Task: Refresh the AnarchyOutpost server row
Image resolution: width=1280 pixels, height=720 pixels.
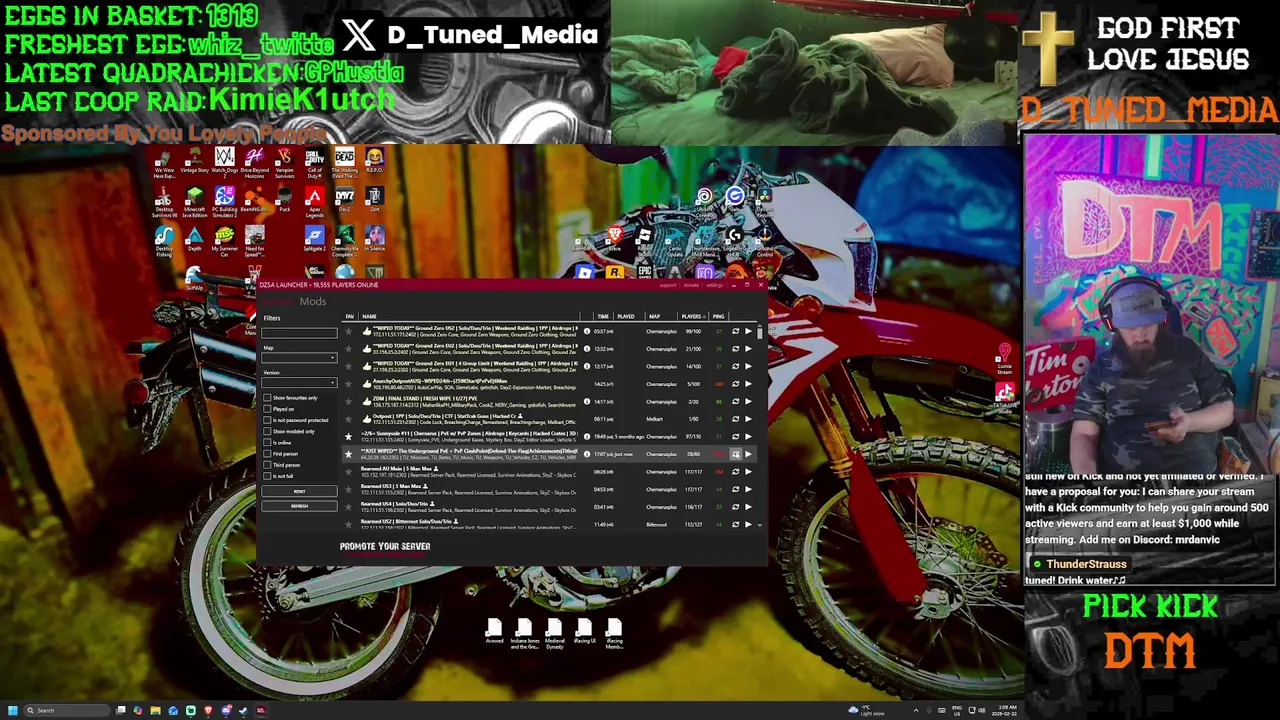Action: coord(735,384)
